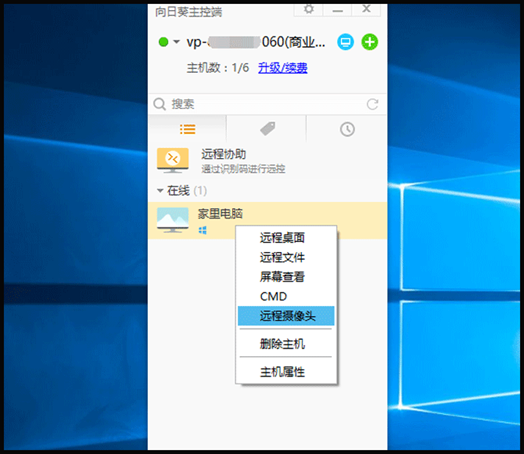Switch to the host list tab icon

coord(187,129)
